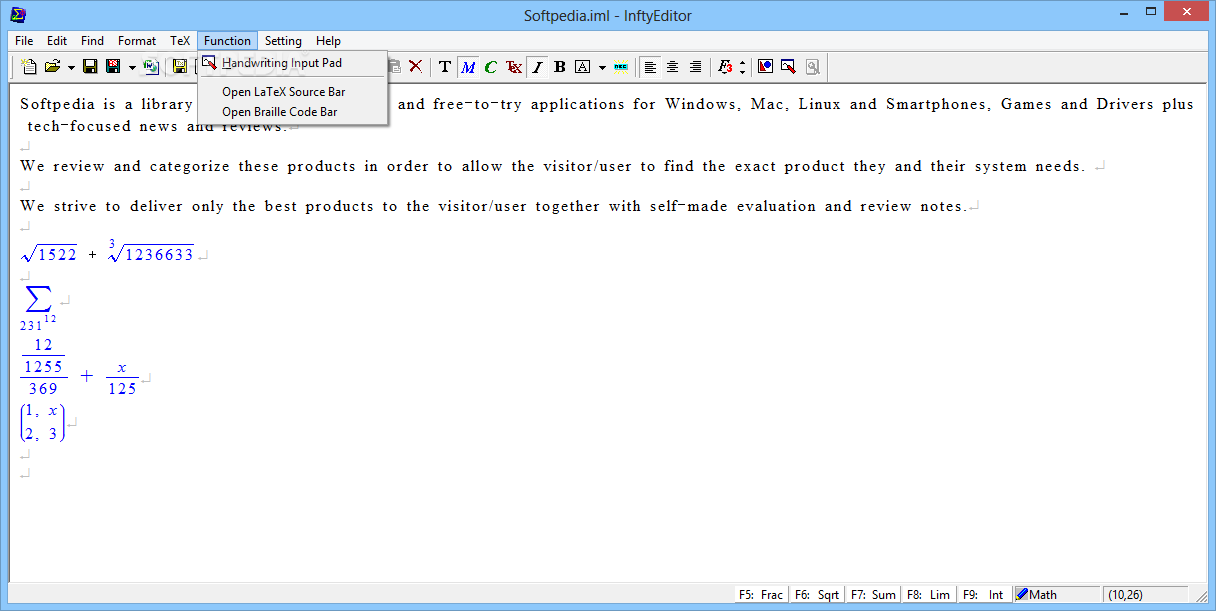Click the square root of 1522 expression
This screenshot has height=611, width=1216.
coord(49,254)
